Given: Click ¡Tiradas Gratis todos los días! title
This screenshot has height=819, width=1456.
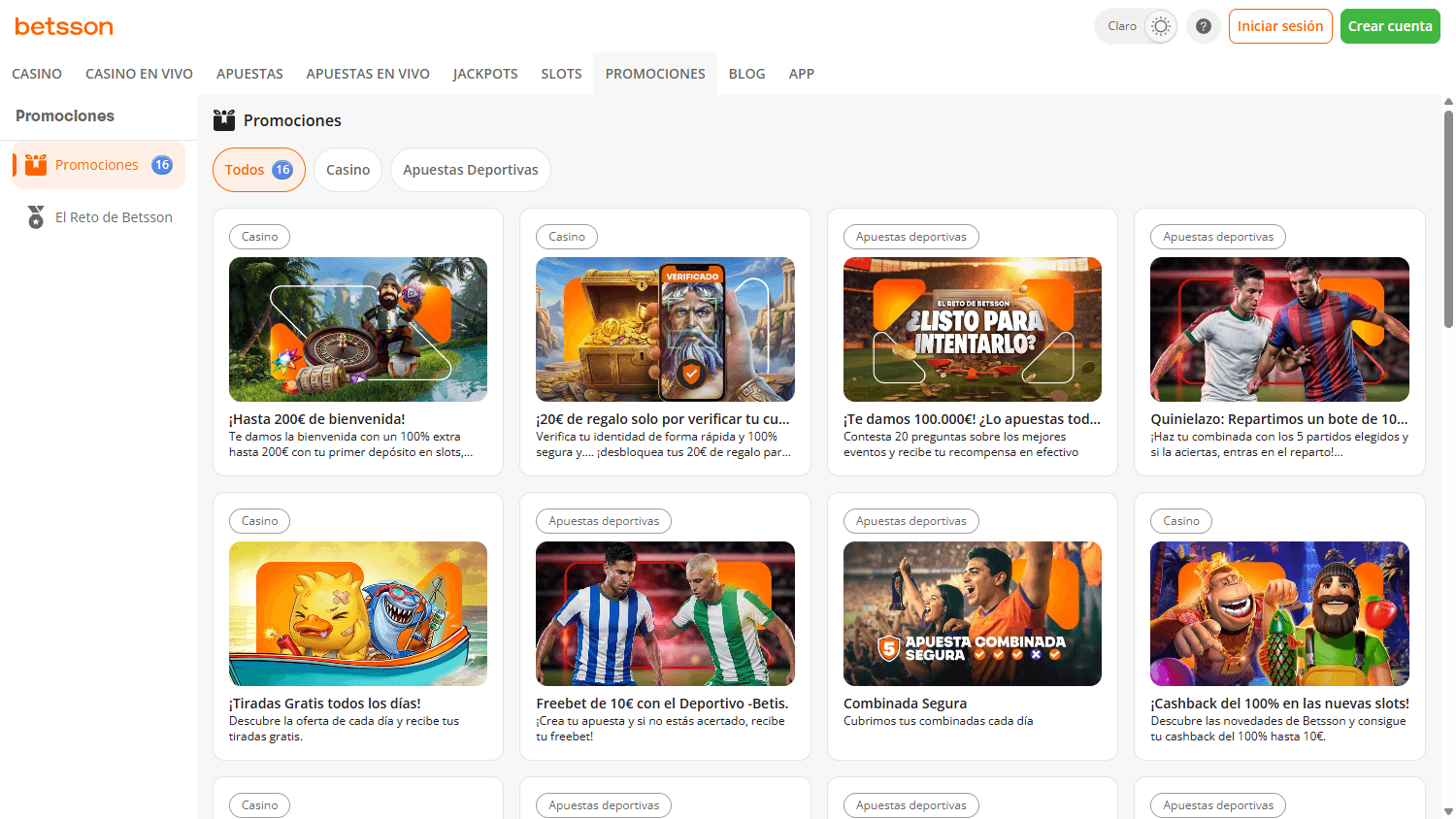Looking at the screenshot, I should coord(325,704).
